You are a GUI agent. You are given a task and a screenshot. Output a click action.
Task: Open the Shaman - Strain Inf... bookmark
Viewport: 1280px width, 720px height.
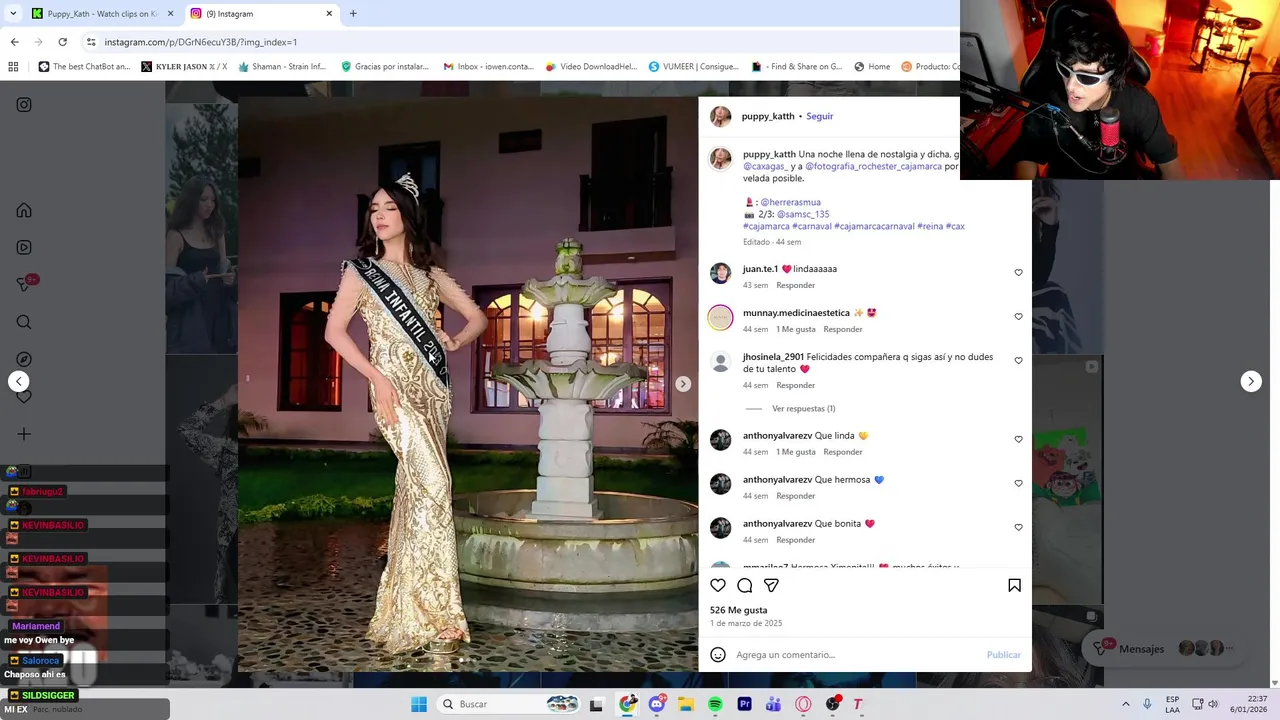pos(282,67)
